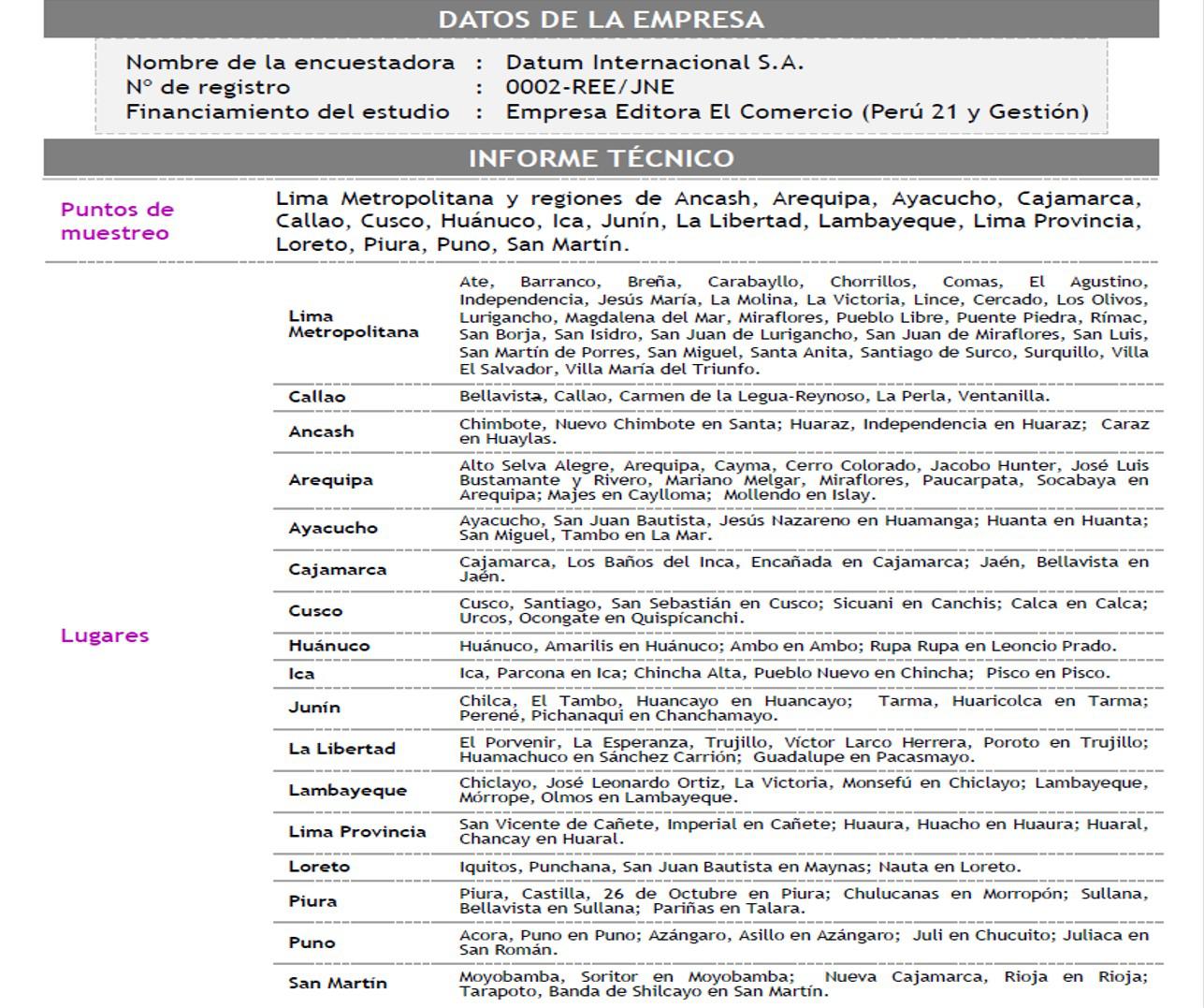Click the Junín row label

[x=313, y=708]
